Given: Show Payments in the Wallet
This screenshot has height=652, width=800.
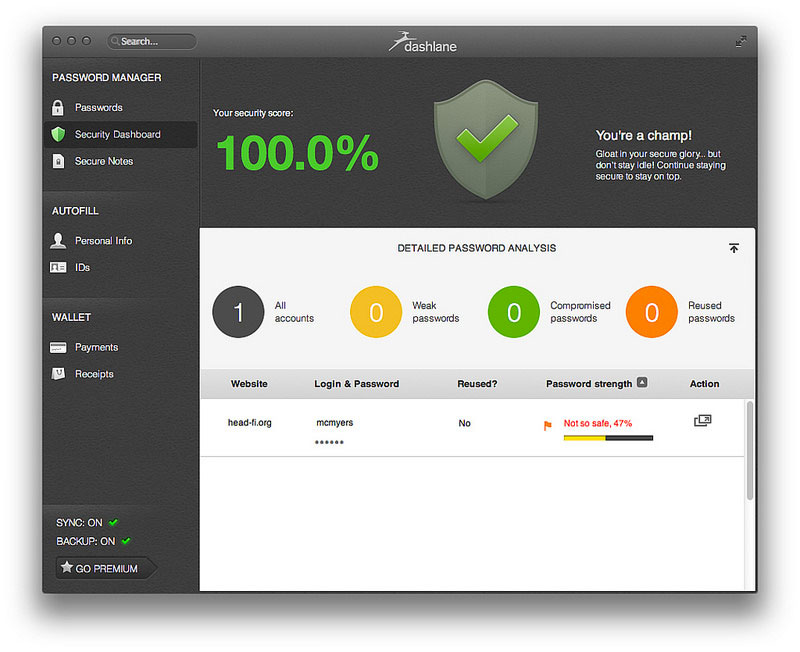Looking at the screenshot, I should (120, 347).
